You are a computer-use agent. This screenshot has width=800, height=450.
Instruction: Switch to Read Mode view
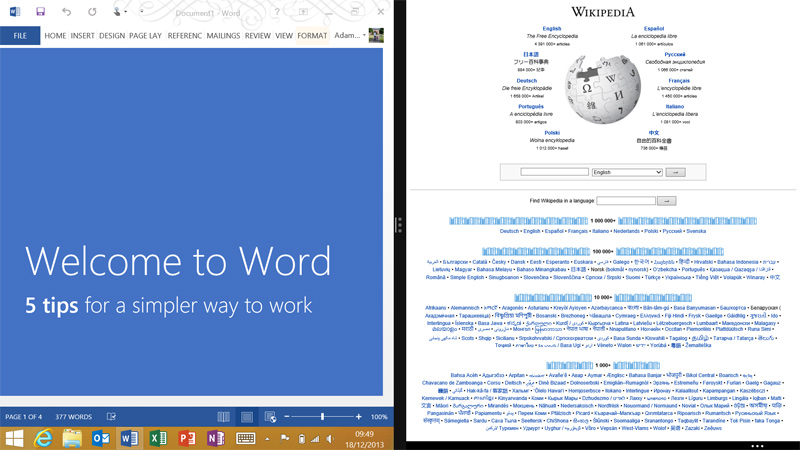coord(223,417)
